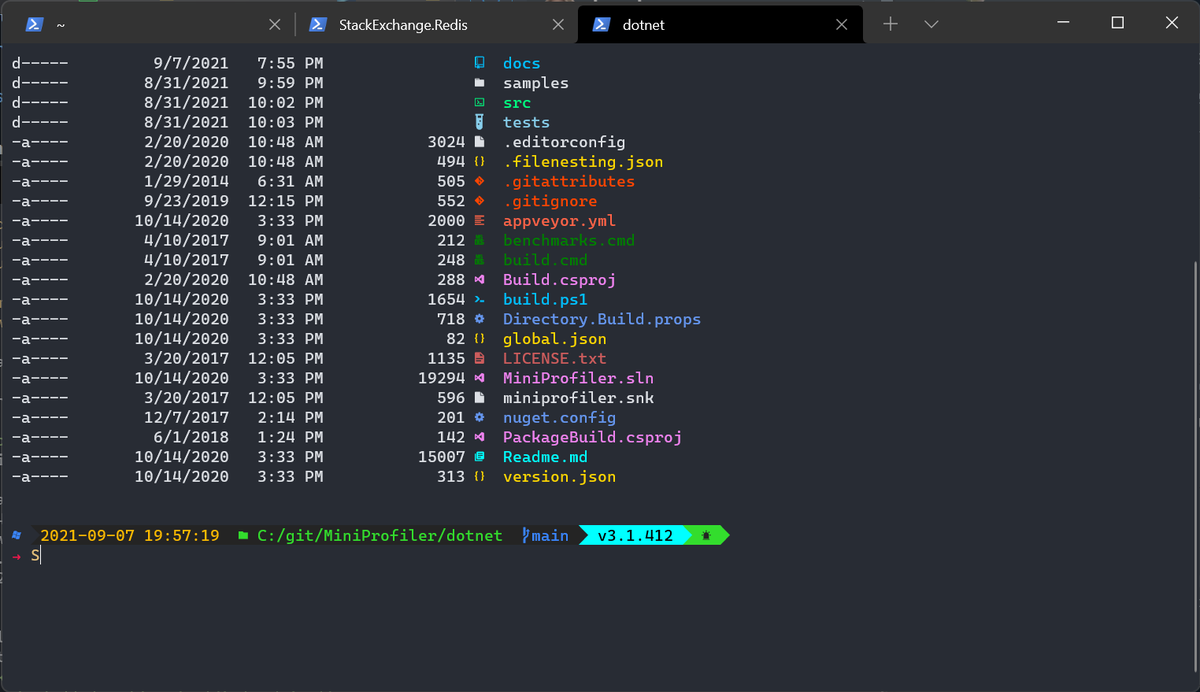Click the prompt timestamp 2021-09-07 19:57:19
Viewport: 1200px width, 692px height.
(x=130, y=536)
